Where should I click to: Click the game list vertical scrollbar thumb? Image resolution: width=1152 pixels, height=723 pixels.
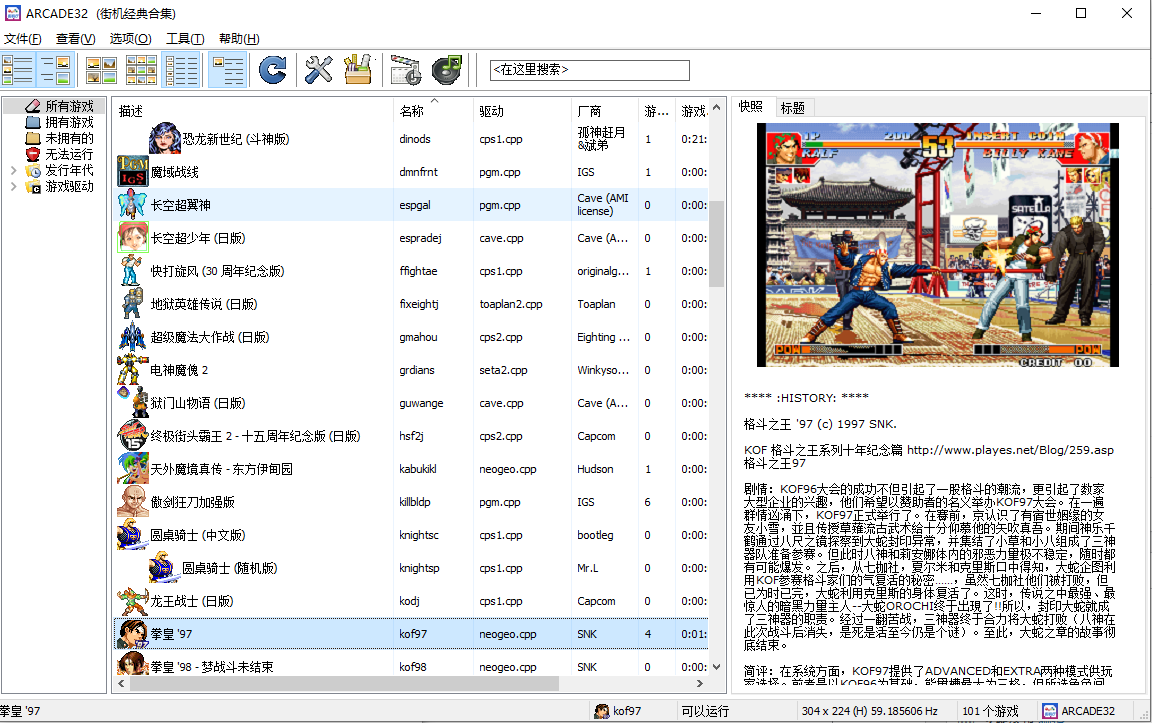pyautogui.click(x=717, y=242)
